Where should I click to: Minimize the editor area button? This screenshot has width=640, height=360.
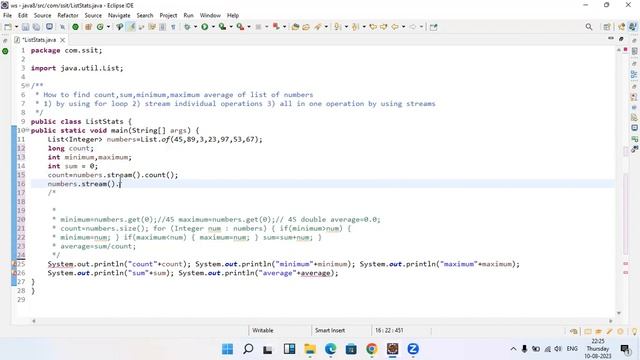point(611,39)
